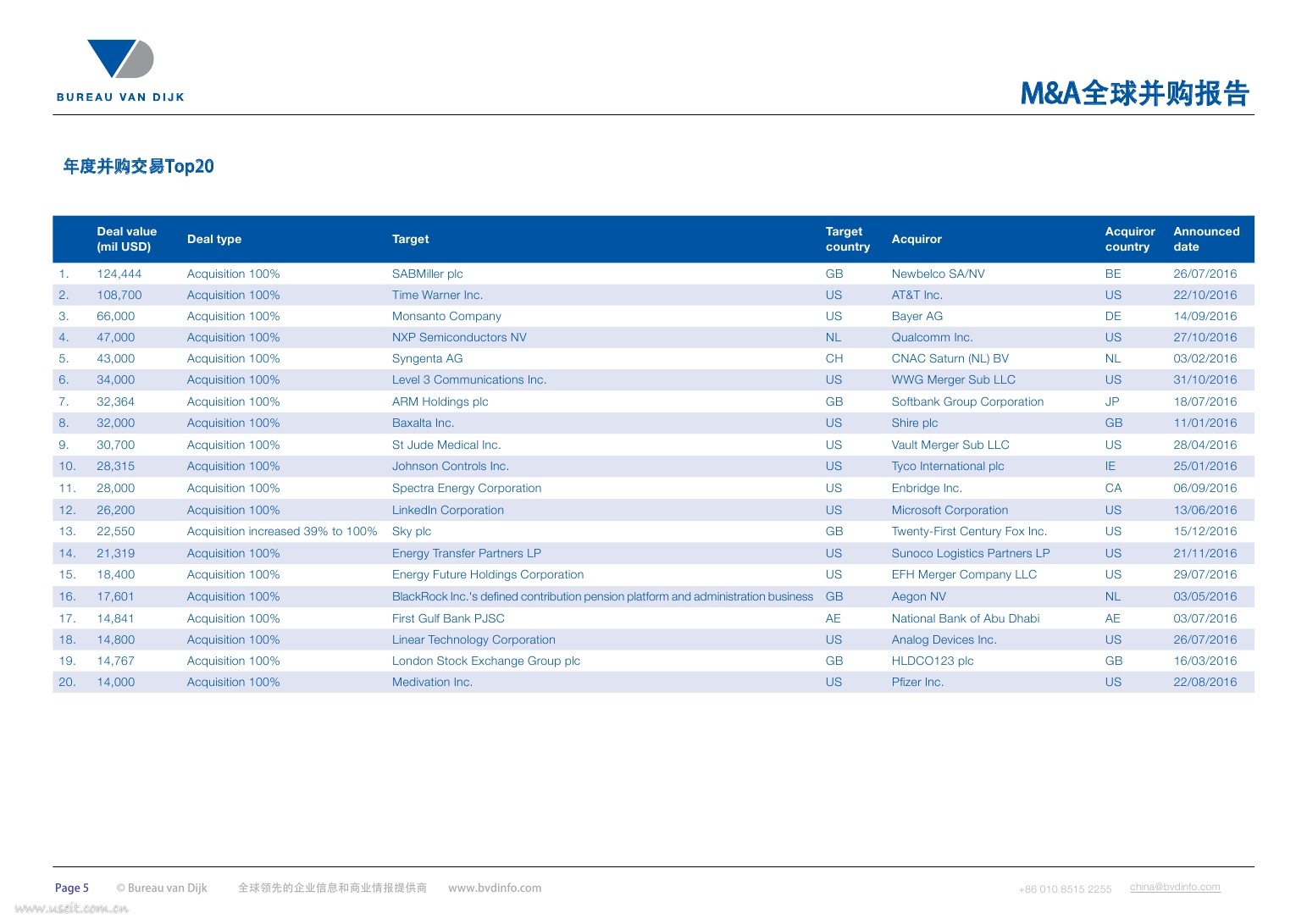The image size is (1307, 924).
Task: Select the Pfizer Inc. acquiror entry
Action: tap(917, 682)
